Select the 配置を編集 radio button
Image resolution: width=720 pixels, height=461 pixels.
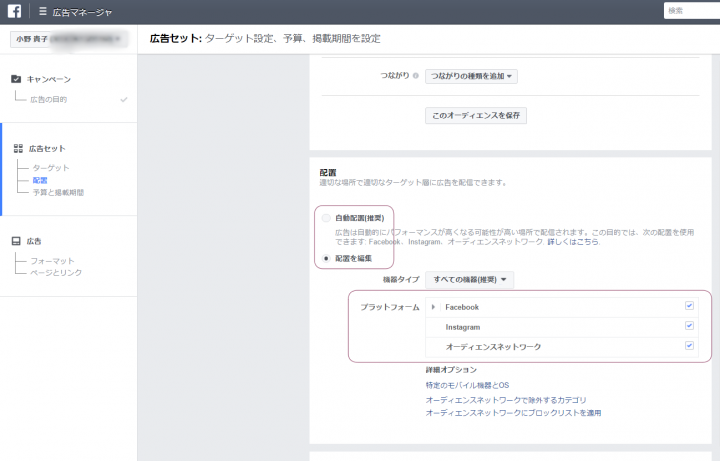(326, 259)
